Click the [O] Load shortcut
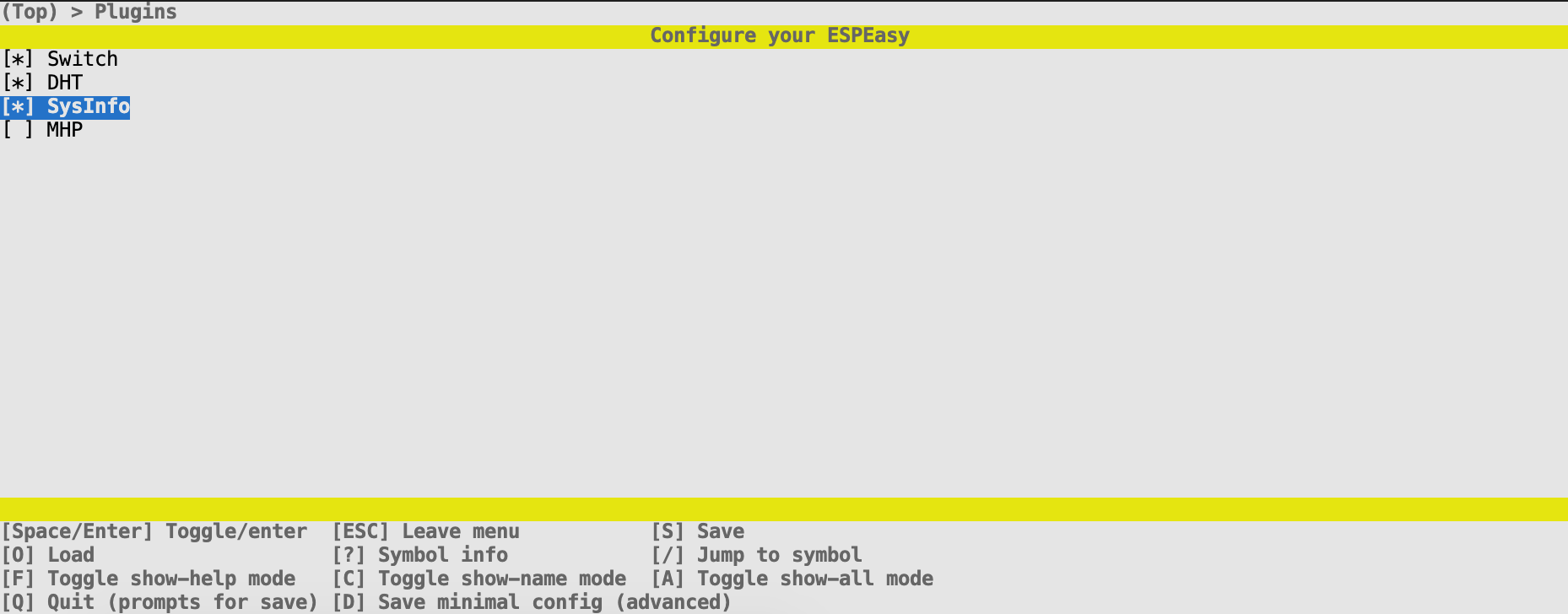Screen dimensions: 1568x614 coord(48,555)
